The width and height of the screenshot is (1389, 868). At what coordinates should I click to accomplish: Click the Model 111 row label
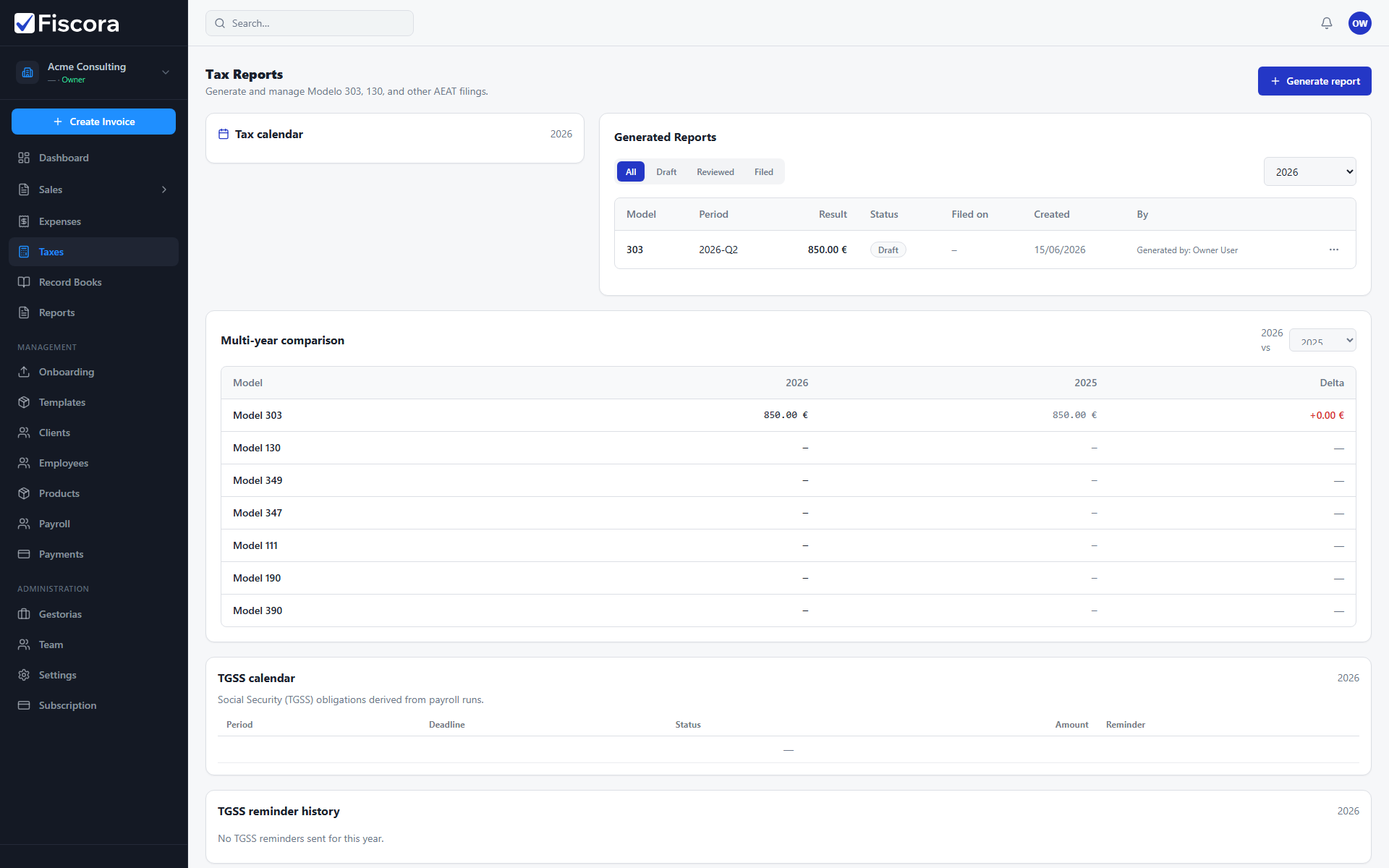tap(255, 545)
